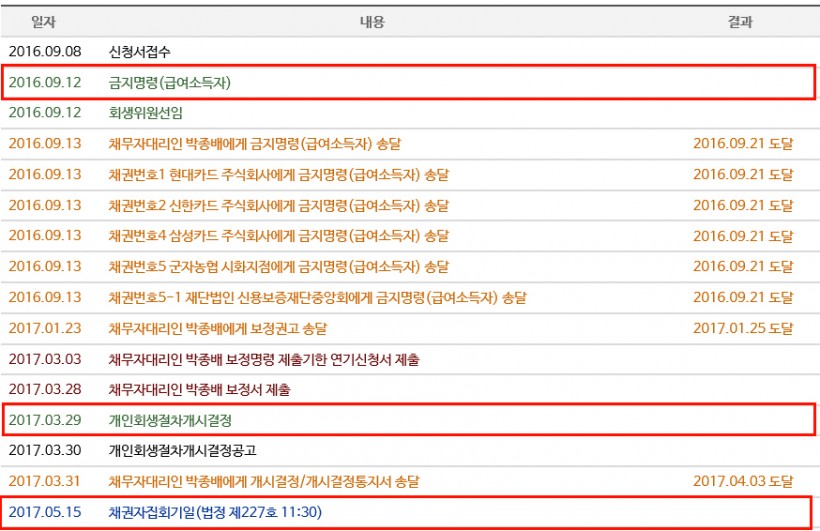Click date 2016.09.12 of 회생위원선임 row
Screen dimensions: 820x531
tap(45, 112)
